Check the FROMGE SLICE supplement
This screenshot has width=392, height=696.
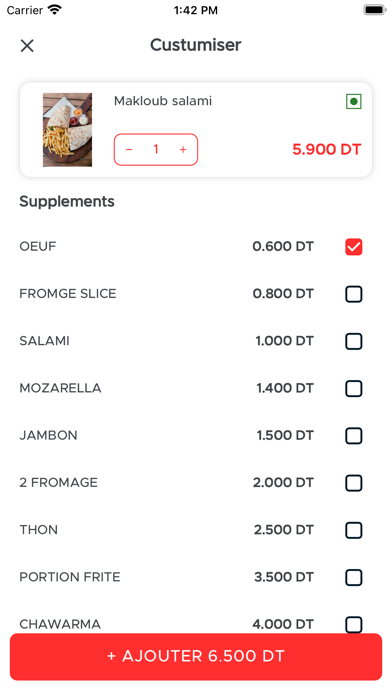point(354,294)
